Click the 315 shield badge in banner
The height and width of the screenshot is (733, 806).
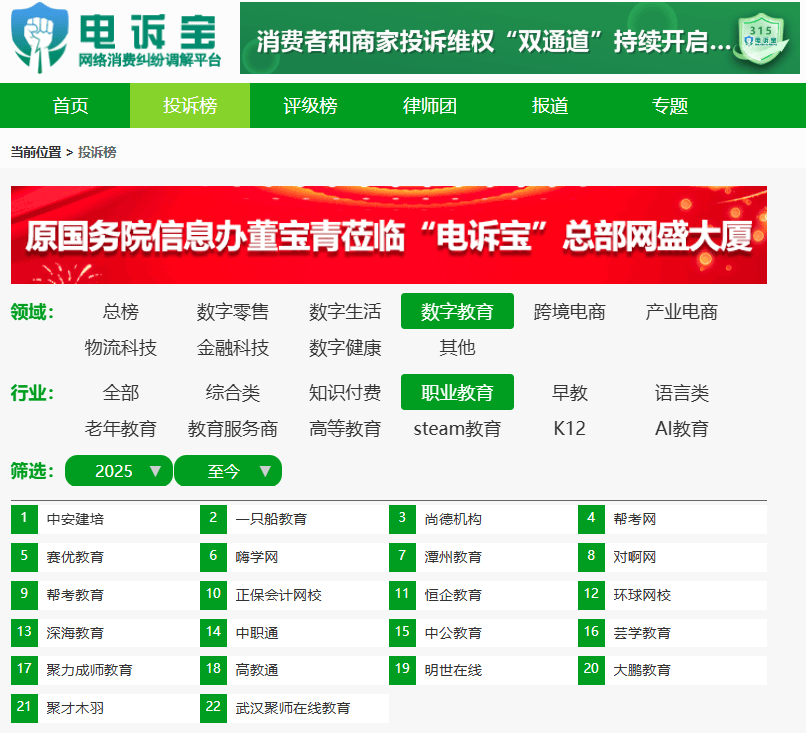765,41
